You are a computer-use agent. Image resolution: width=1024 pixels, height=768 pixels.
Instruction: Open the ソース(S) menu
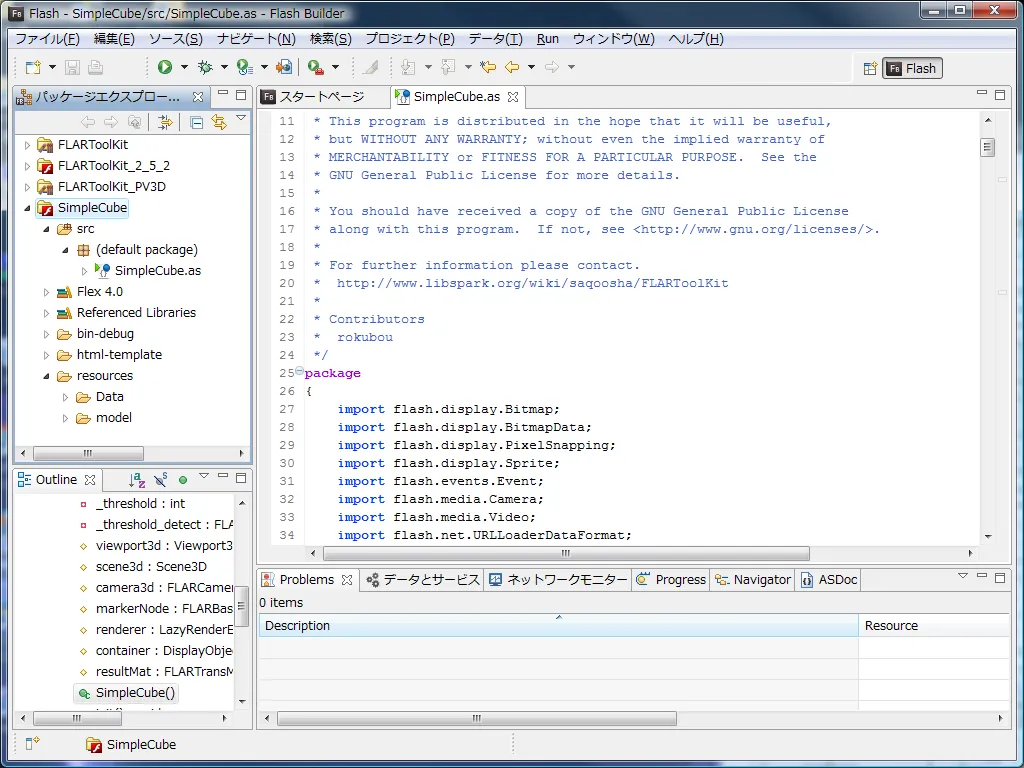[176, 39]
